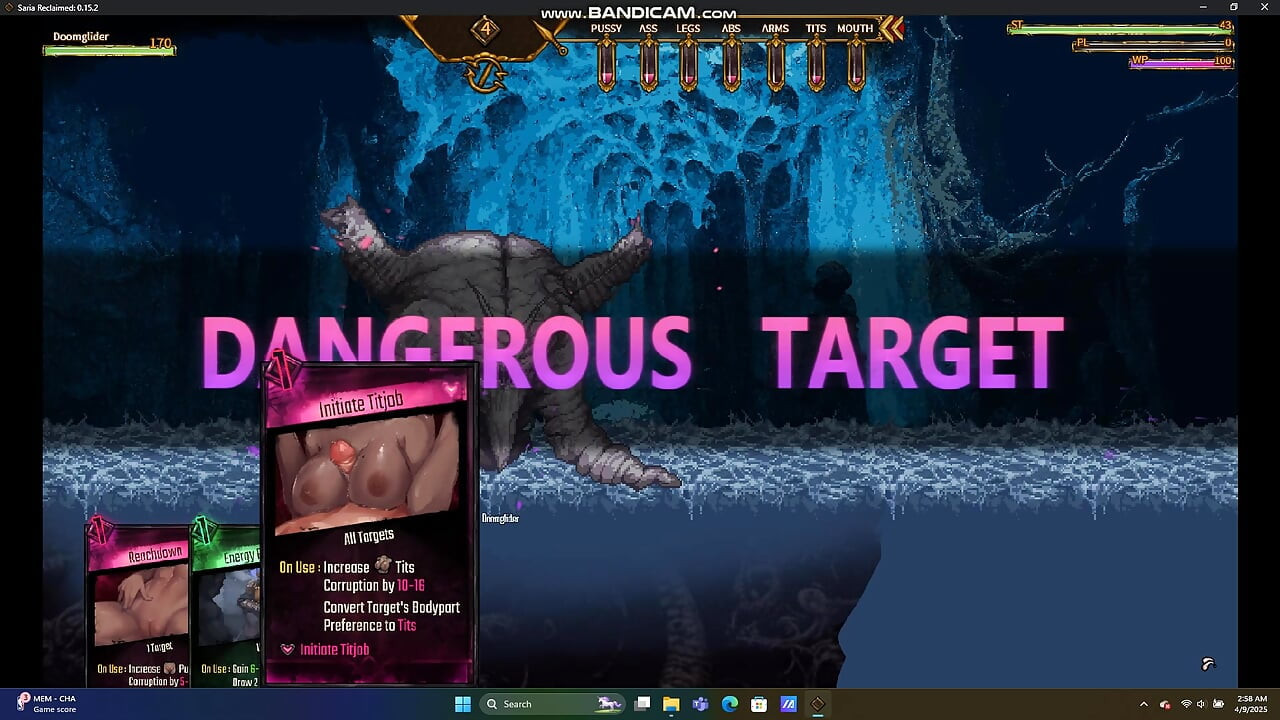Select the green Energy card in hand

pyautogui.click(x=227, y=605)
